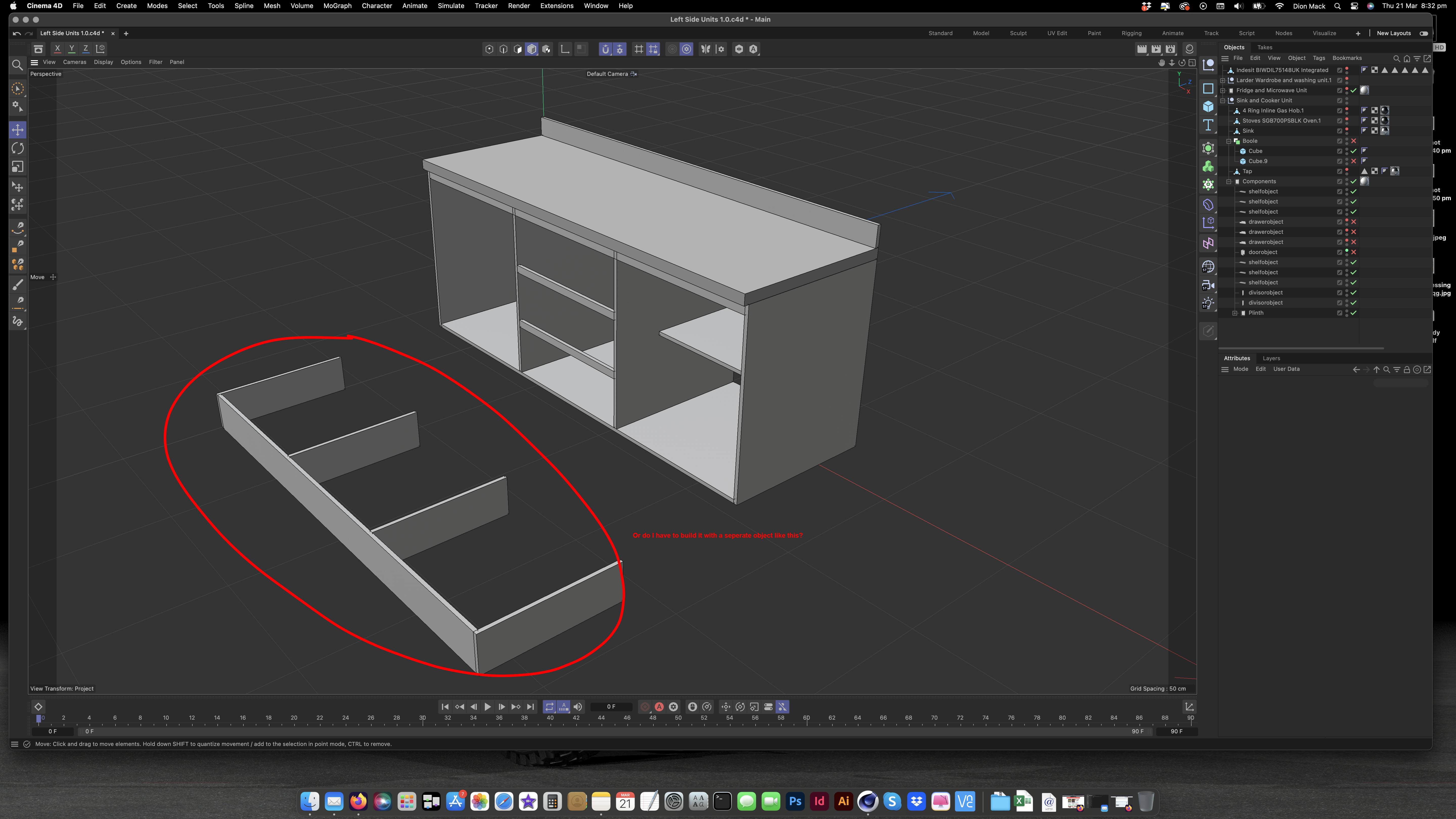Click the autokeying A icon in timeline
The width and height of the screenshot is (1456, 819).
[659, 707]
